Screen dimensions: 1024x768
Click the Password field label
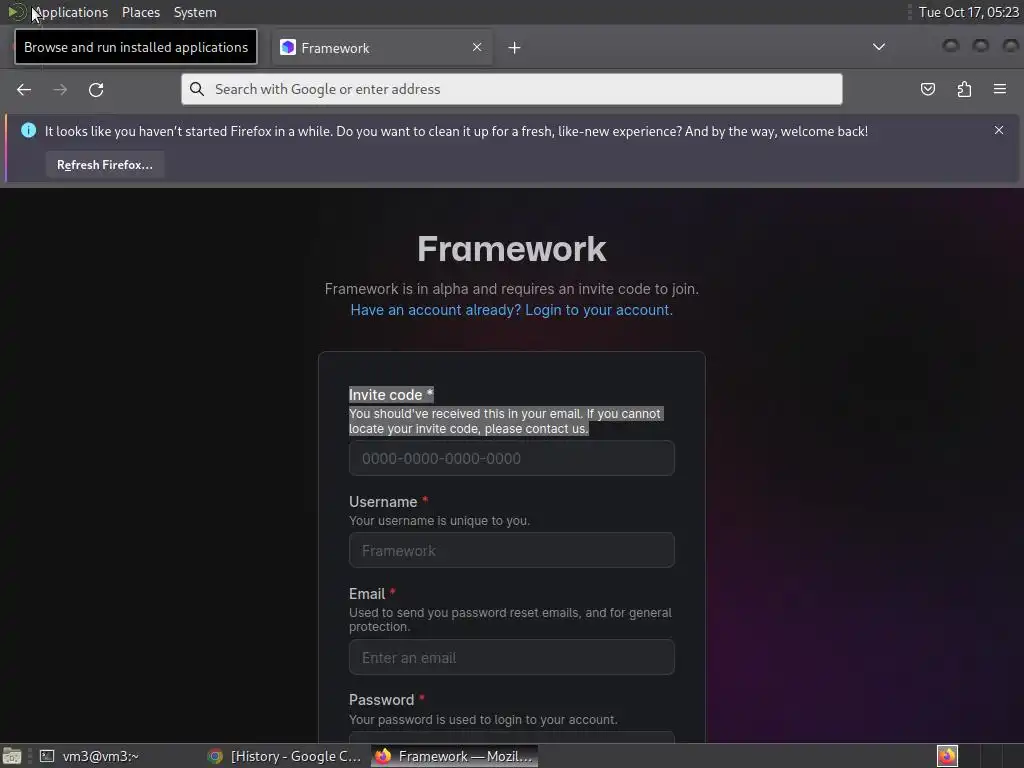[x=381, y=699]
